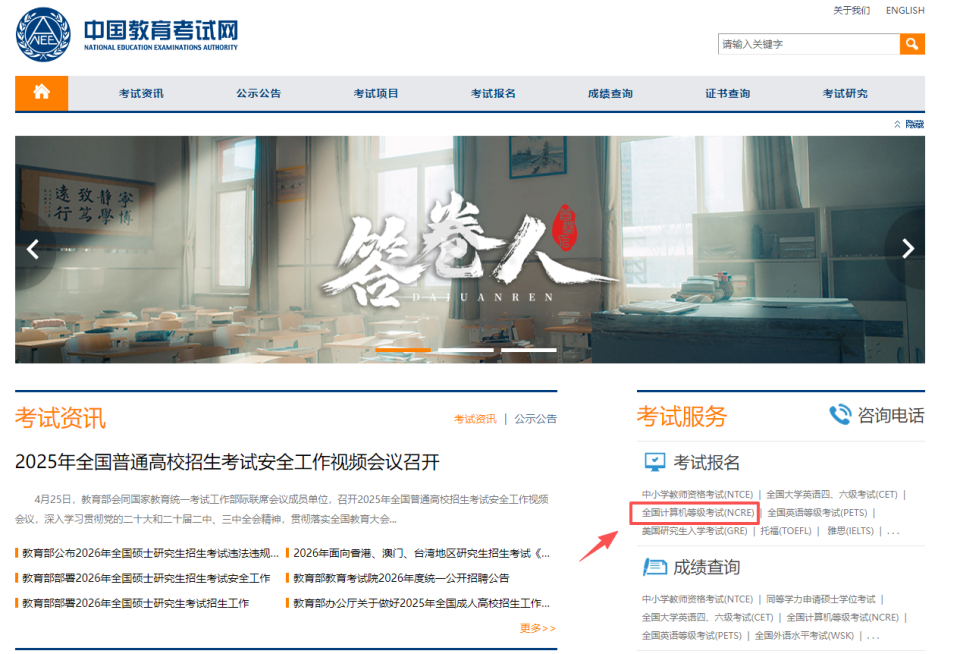Open 全国外语水平考试(WSK) score link
The width and height of the screenshot is (960, 654).
coord(804,636)
